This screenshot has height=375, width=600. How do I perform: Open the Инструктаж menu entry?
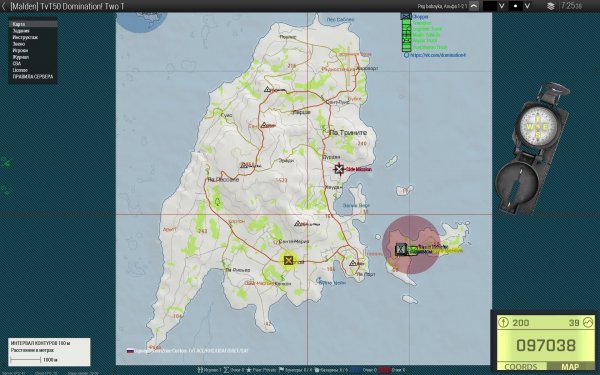pos(33,37)
